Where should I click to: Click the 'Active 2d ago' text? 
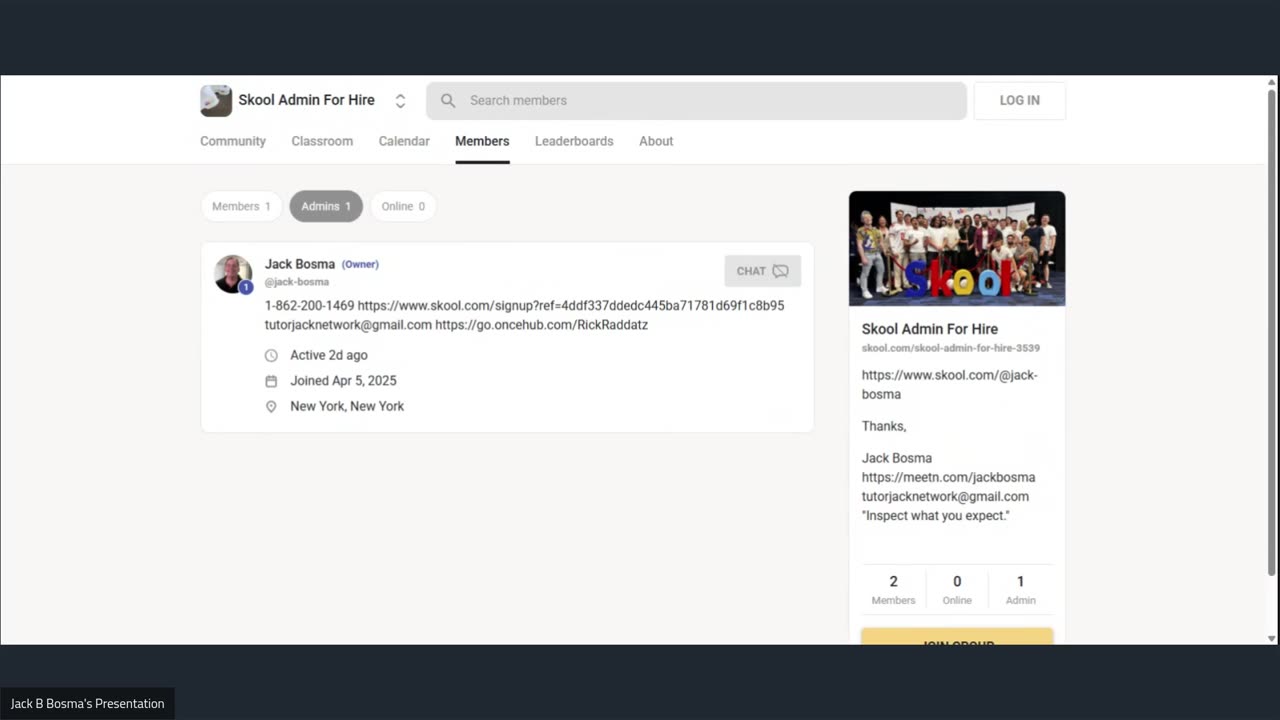pyautogui.click(x=329, y=355)
